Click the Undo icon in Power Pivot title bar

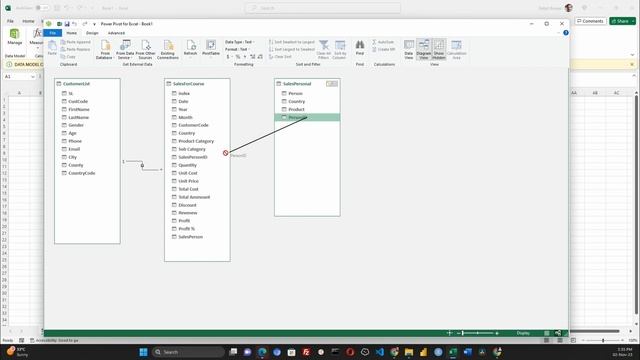tap(75, 24)
